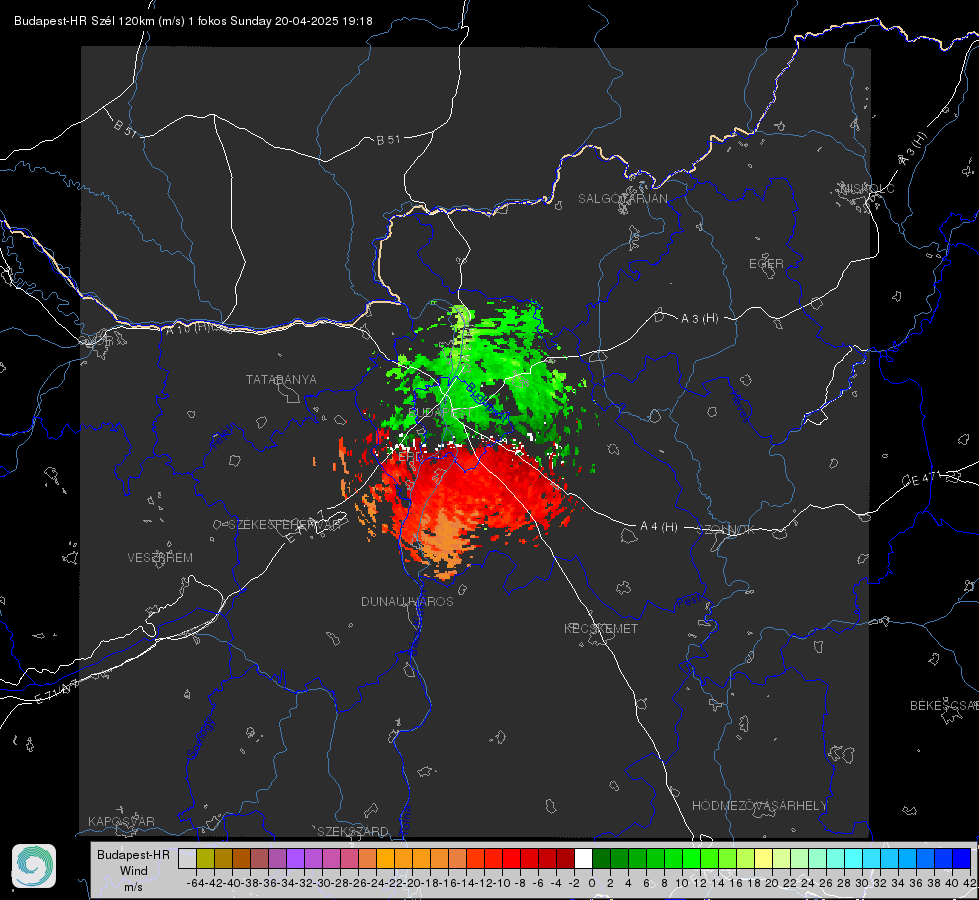
Task: Click the DUNAÚJVÁROS city label
Action: click(x=407, y=601)
